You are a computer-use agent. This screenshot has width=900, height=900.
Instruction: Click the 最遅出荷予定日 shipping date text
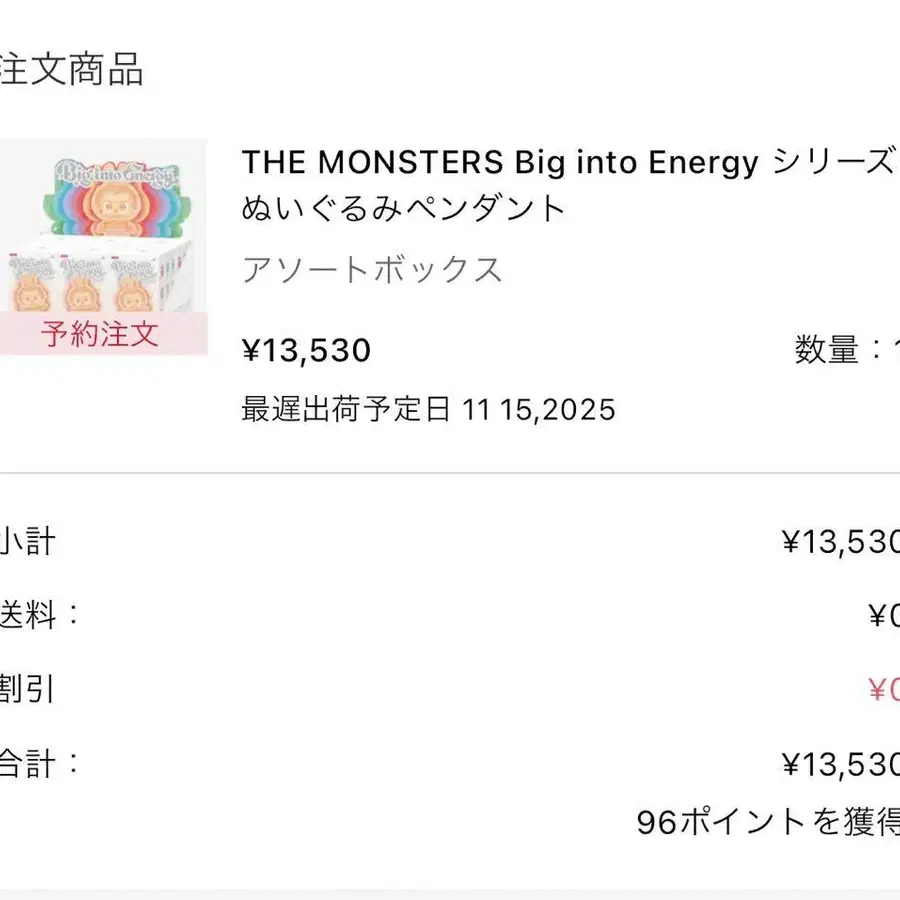[428, 409]
